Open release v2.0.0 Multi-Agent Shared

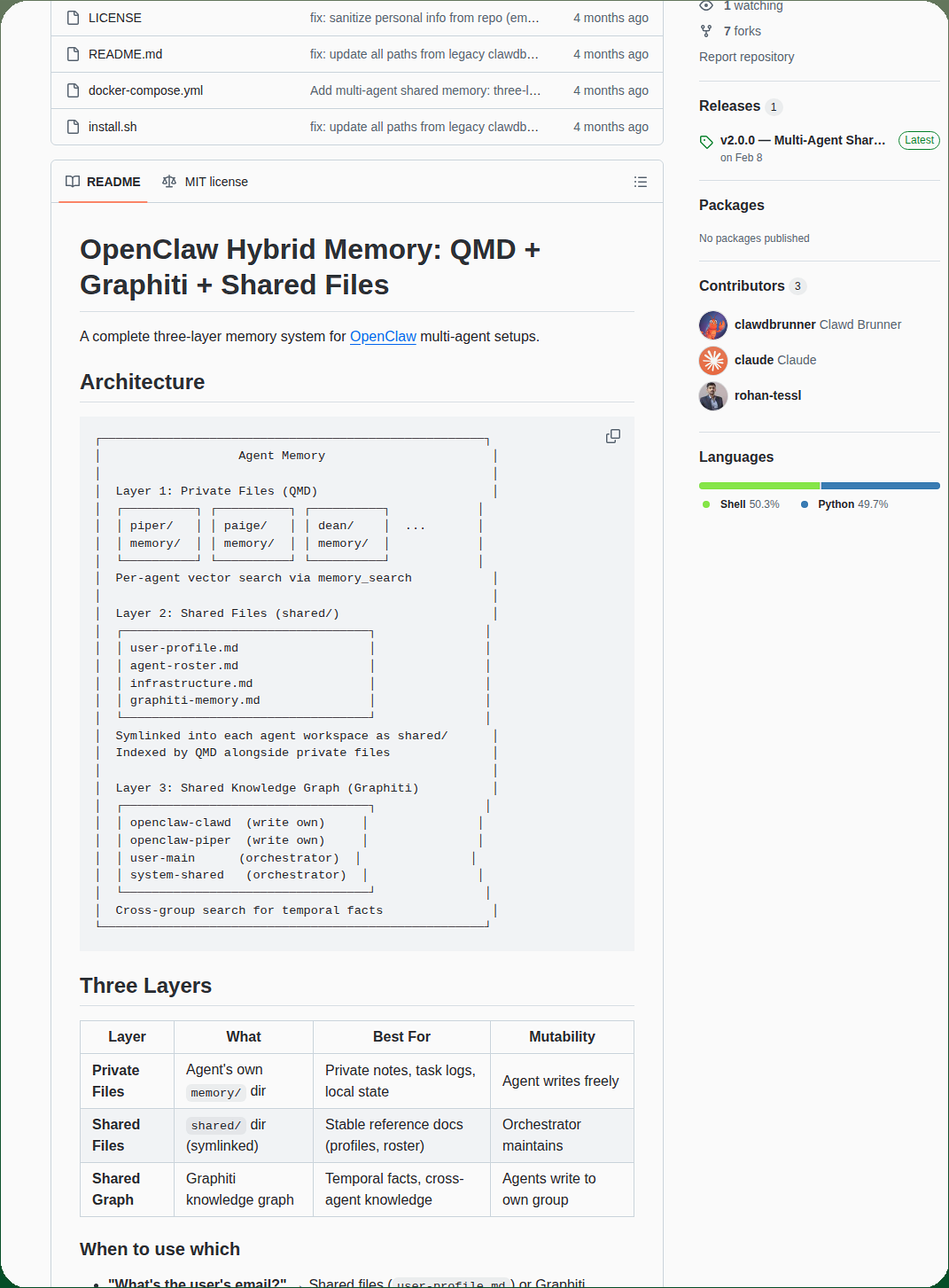pos(803,140)
